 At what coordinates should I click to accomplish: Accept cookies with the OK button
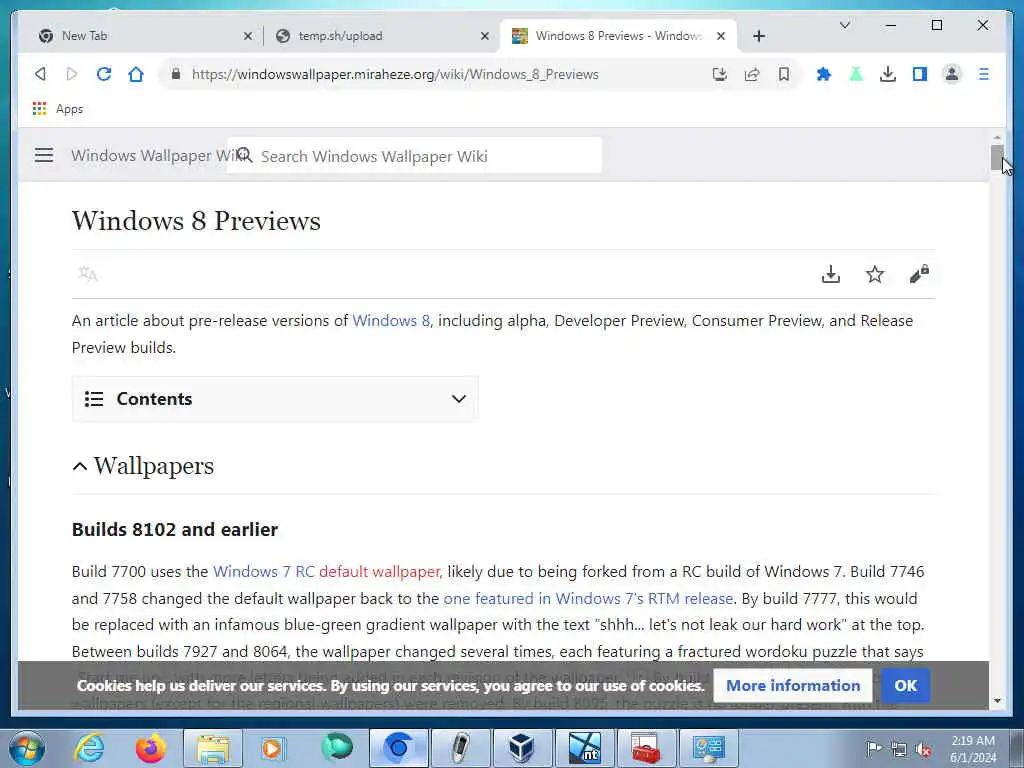click(x=905, y=685)
